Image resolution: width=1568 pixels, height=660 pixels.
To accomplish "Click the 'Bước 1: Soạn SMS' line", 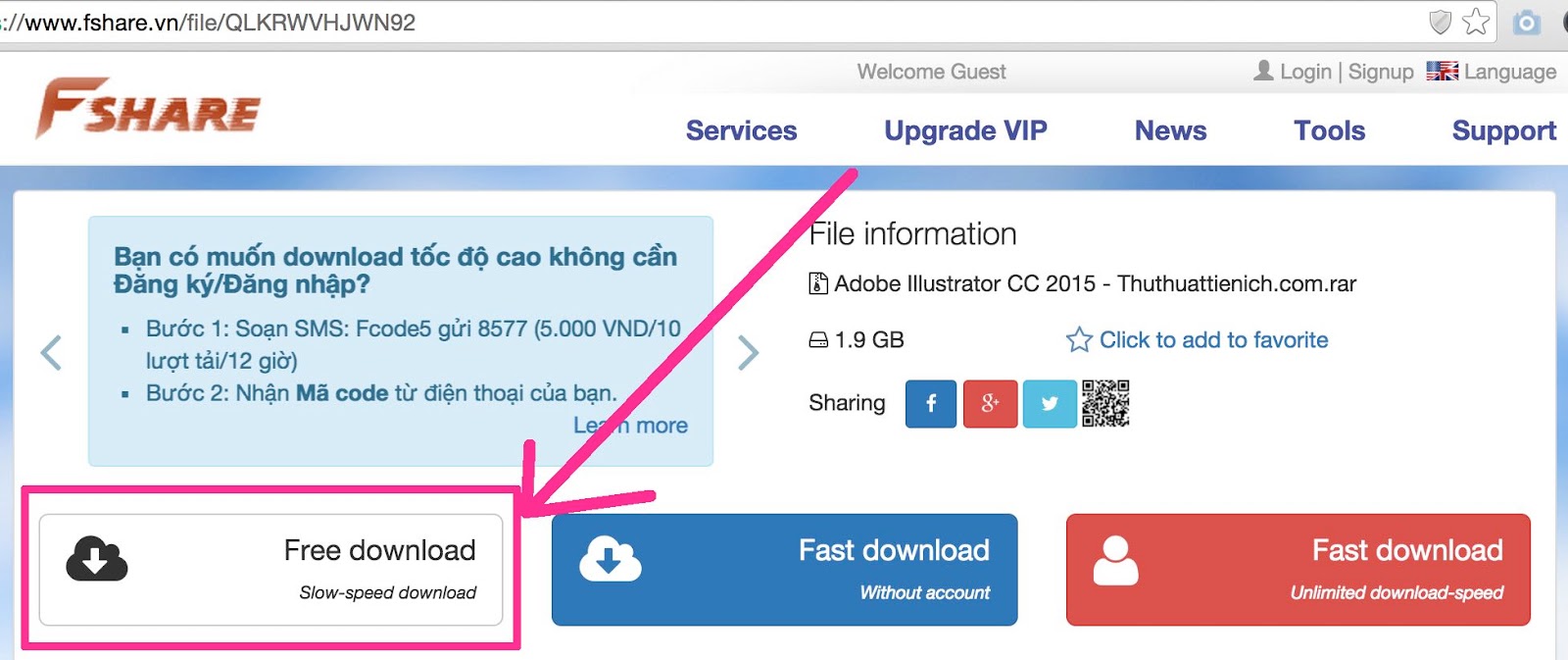I will (x=413, y=344).
